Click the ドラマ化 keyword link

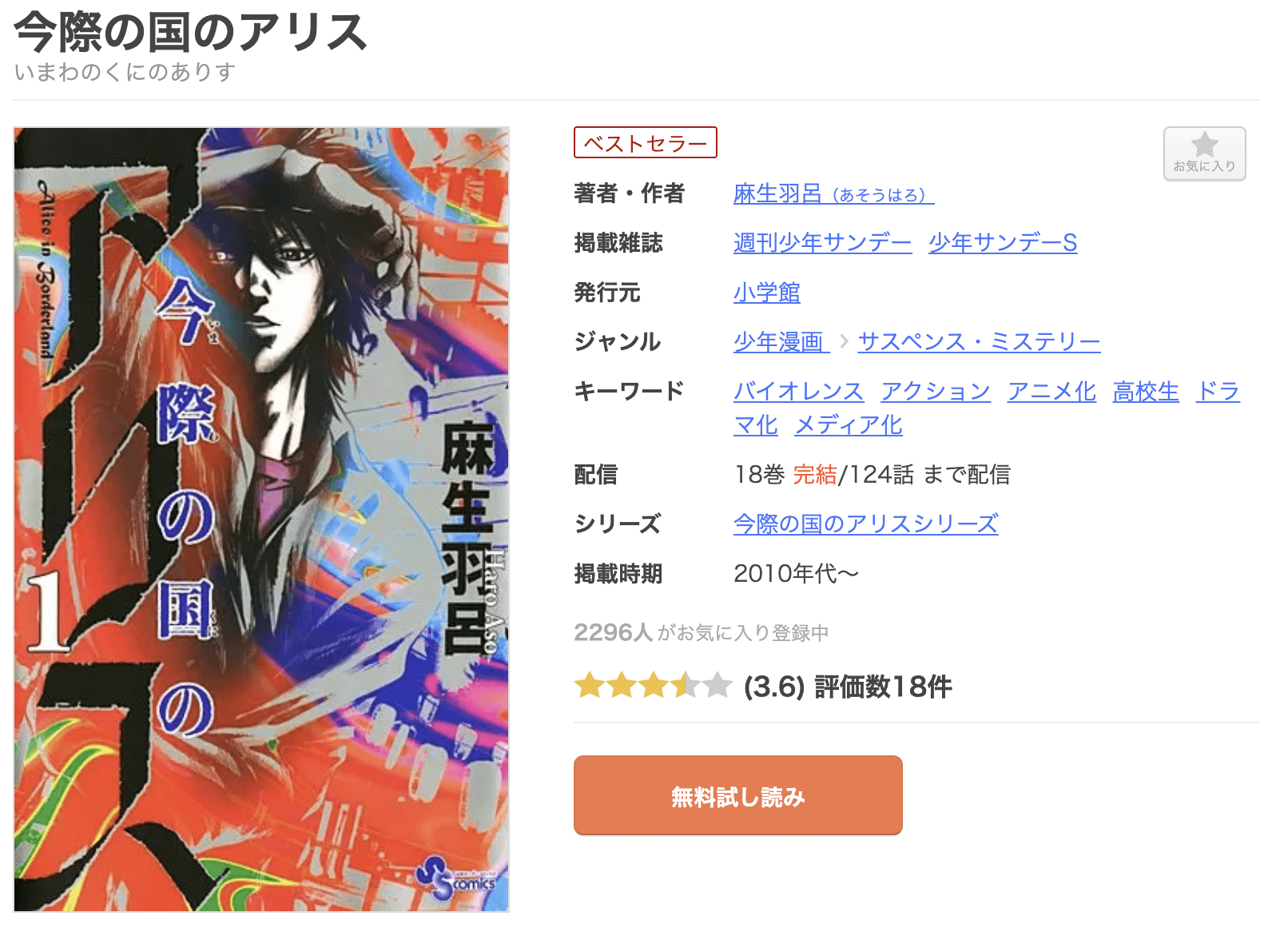coord(1218,392)
